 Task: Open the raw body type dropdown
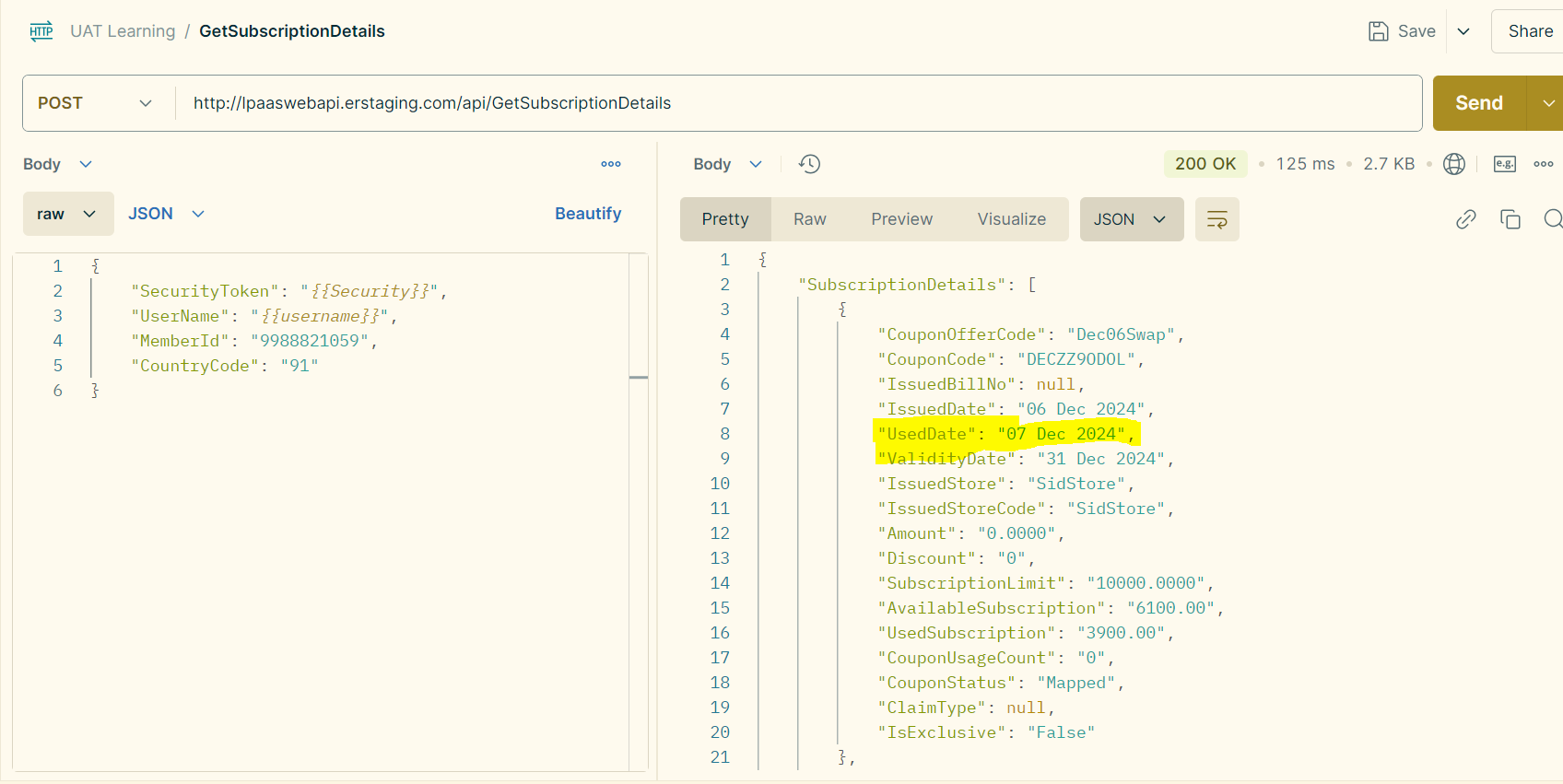(67, 214)
